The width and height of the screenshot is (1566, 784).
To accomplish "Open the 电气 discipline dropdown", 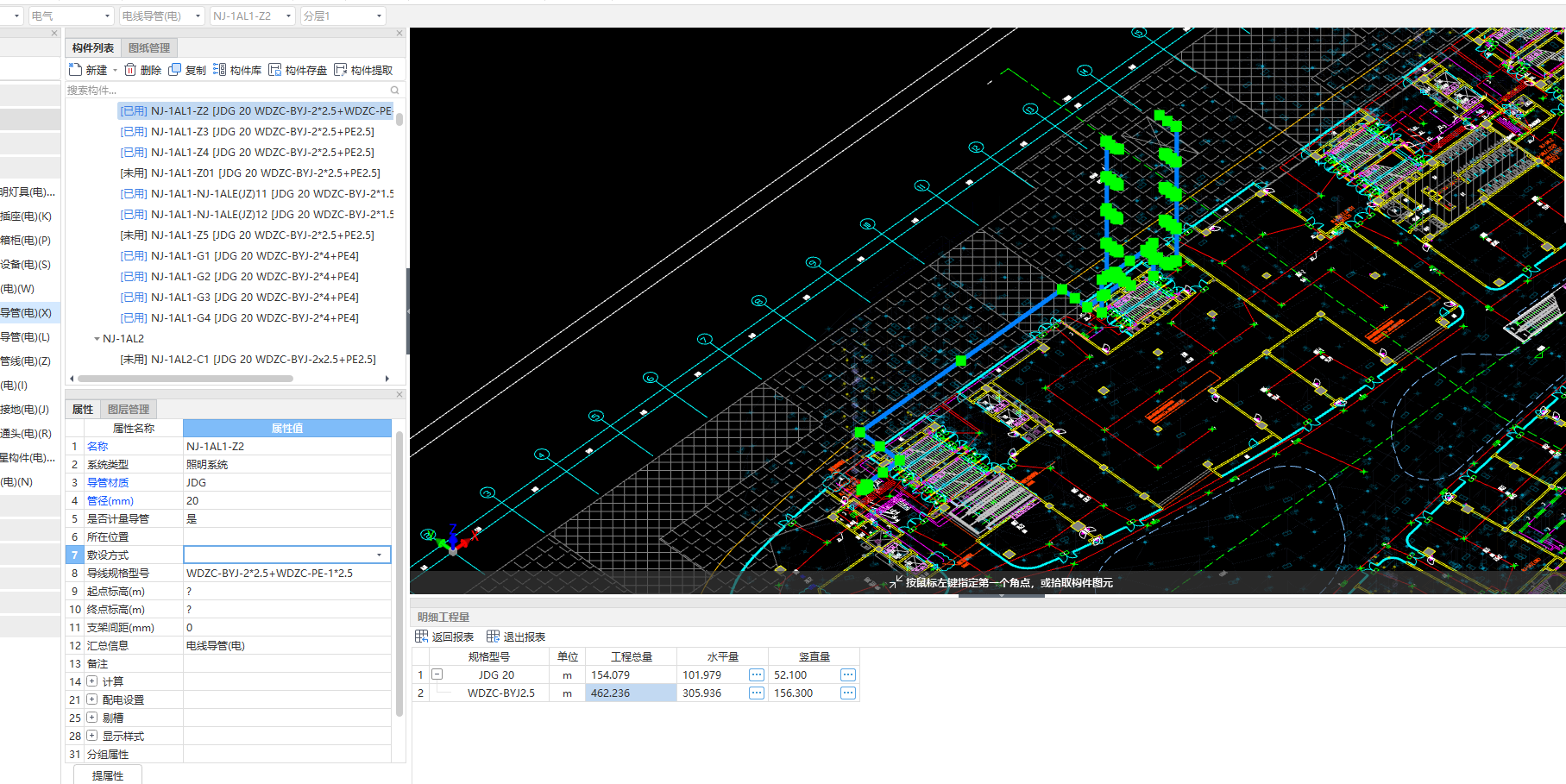I will pyautogui.click(x=107, y=16).
